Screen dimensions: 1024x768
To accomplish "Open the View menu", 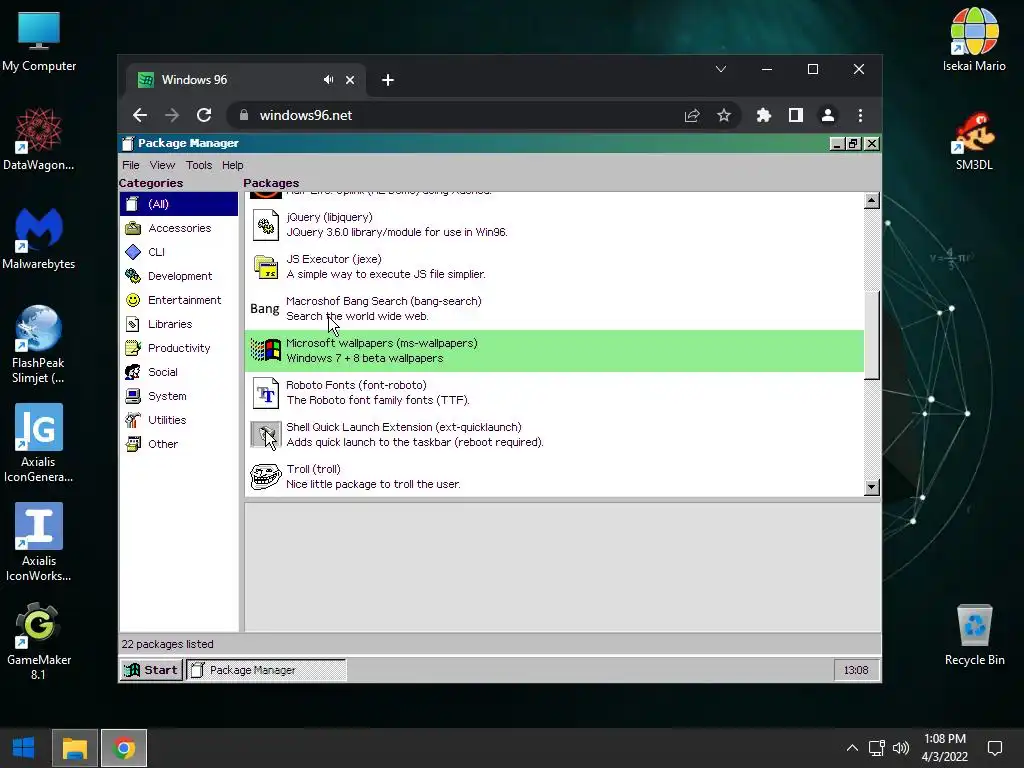I will click(162, 165).
